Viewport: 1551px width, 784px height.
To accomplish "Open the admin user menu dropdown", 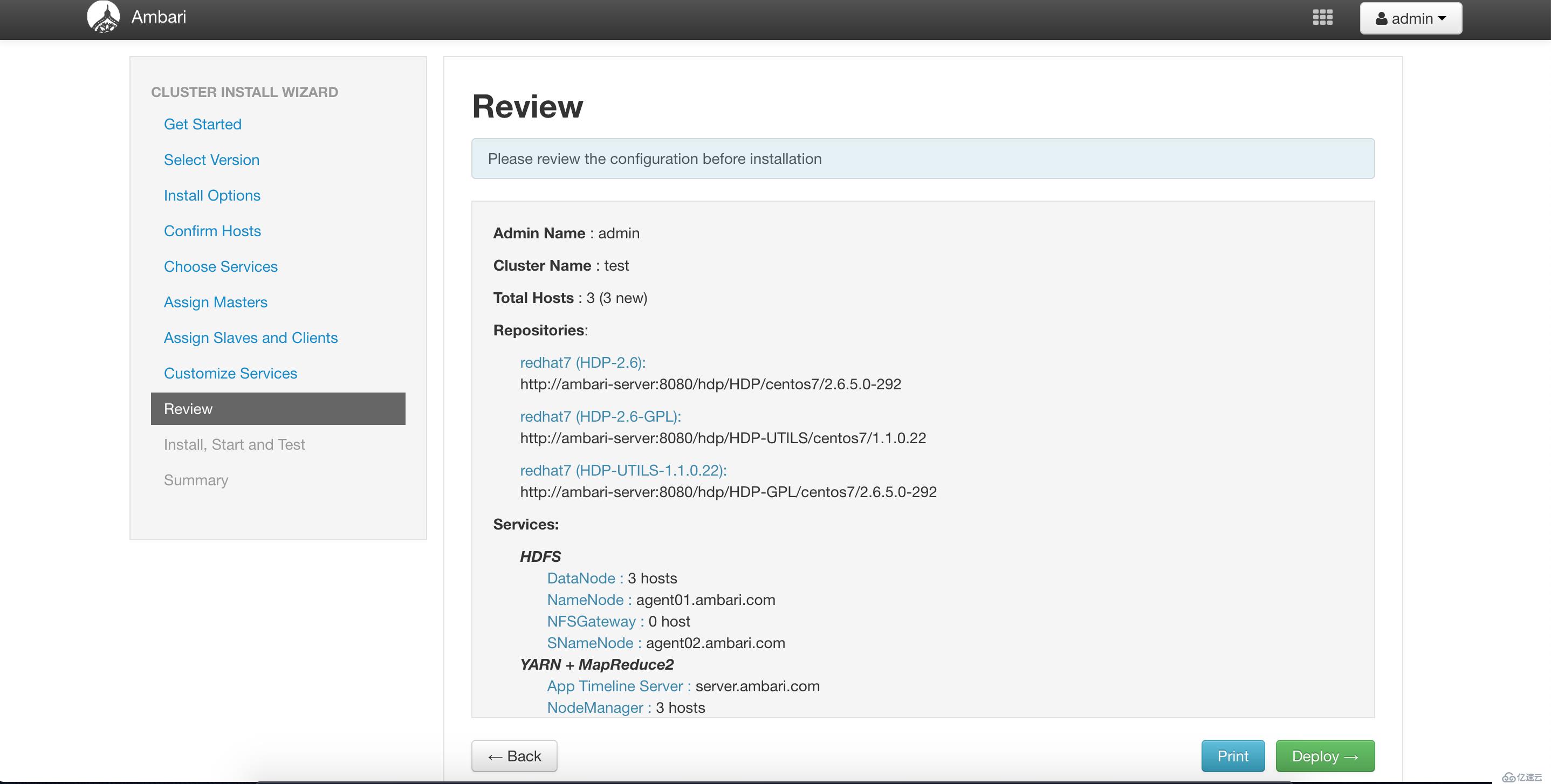I will coord(1411,18).
